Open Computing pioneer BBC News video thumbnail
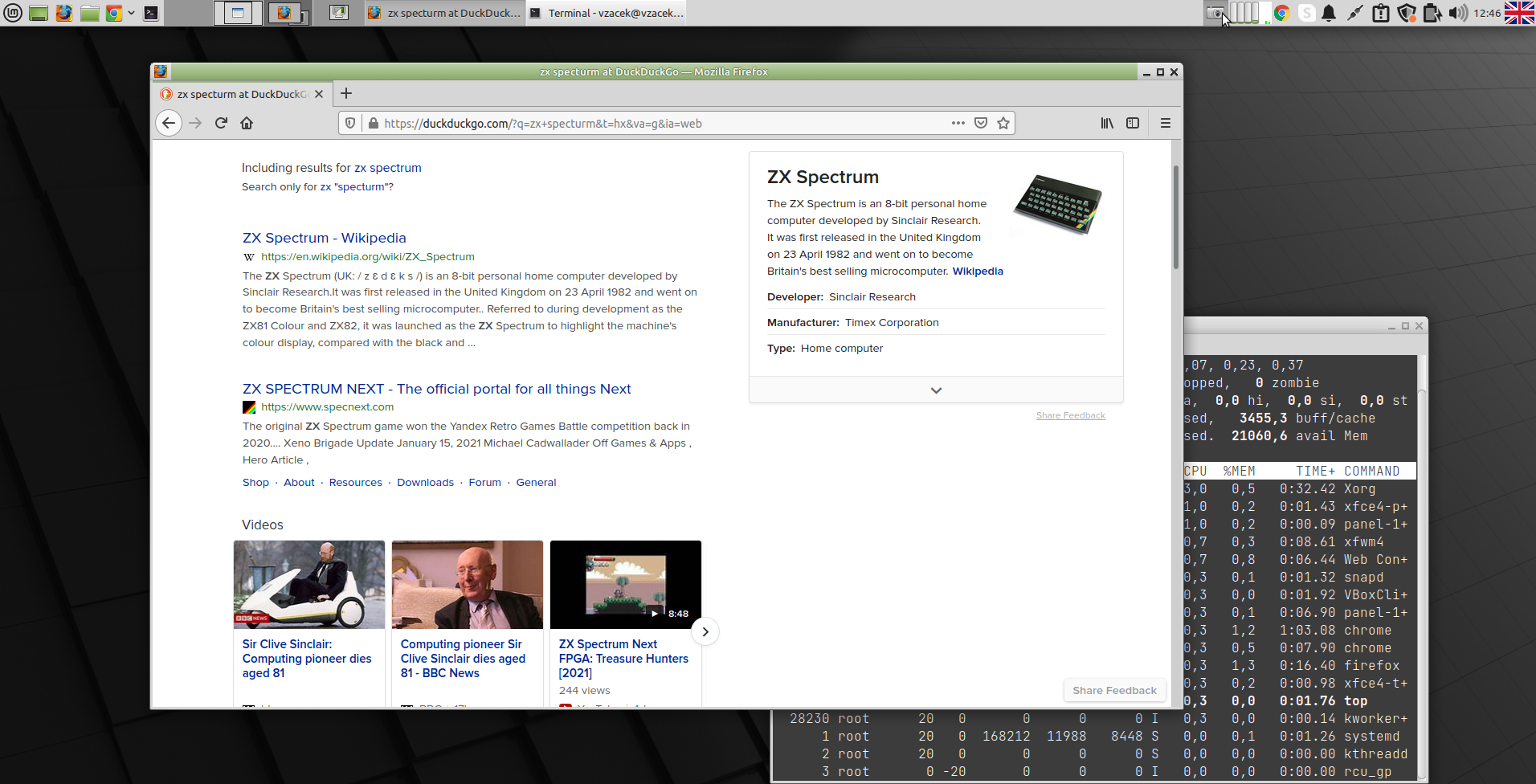Image resolution: width=1536 pixels, height=784 pixels. [468, 585]
